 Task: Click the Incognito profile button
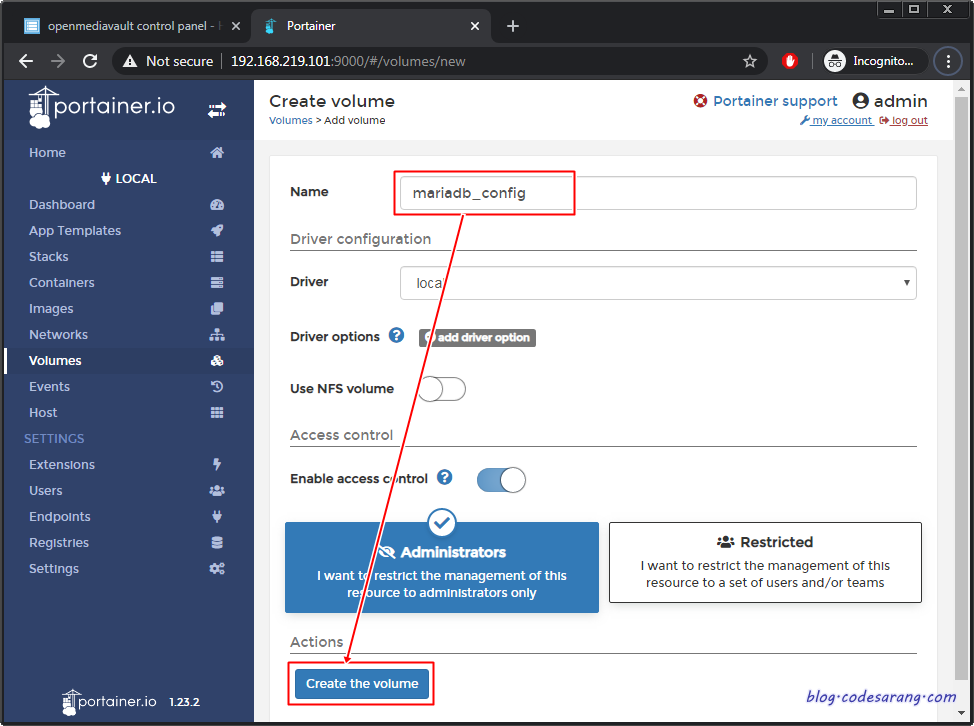pos(875,61)
